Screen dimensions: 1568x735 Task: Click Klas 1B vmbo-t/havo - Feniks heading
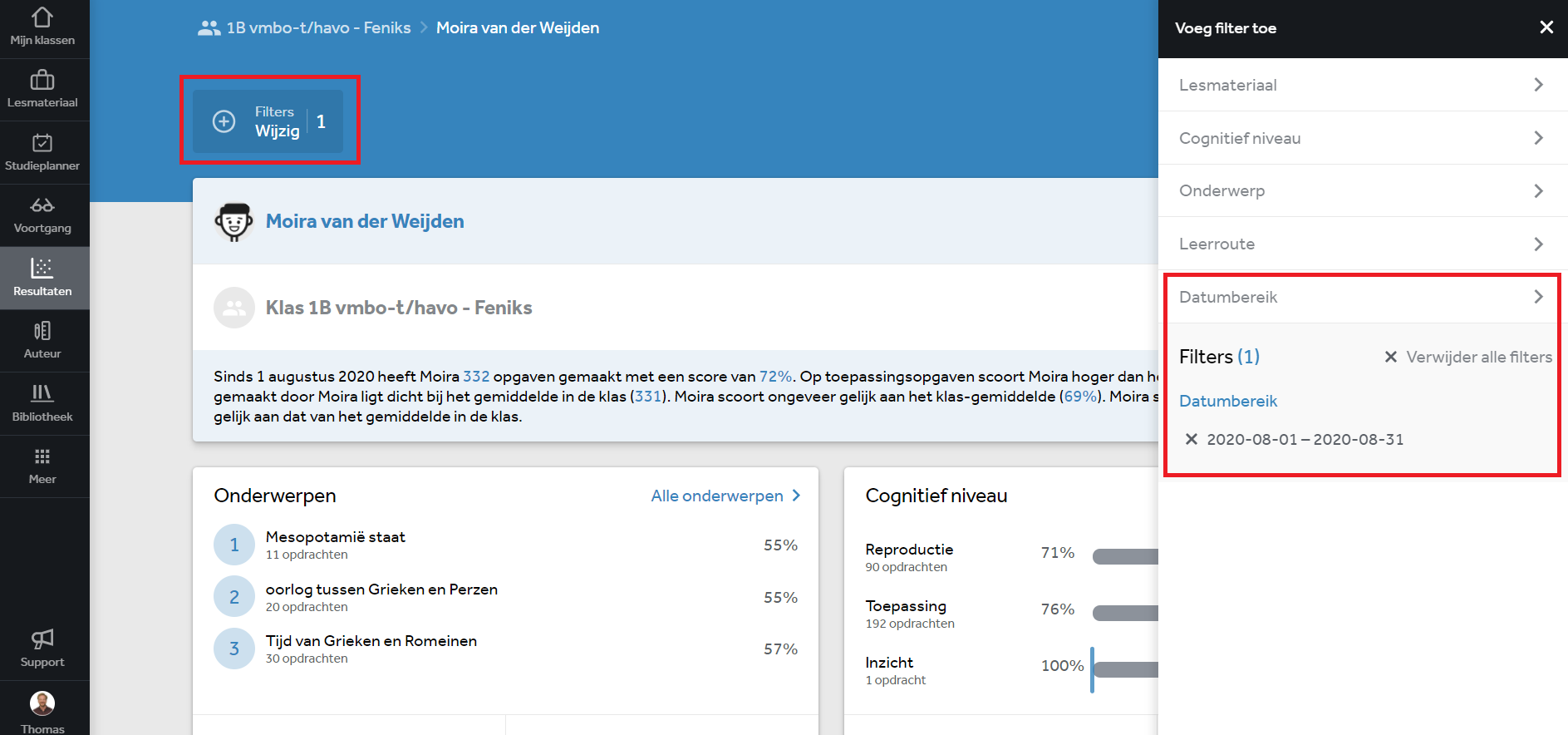[x=399, y=308]
